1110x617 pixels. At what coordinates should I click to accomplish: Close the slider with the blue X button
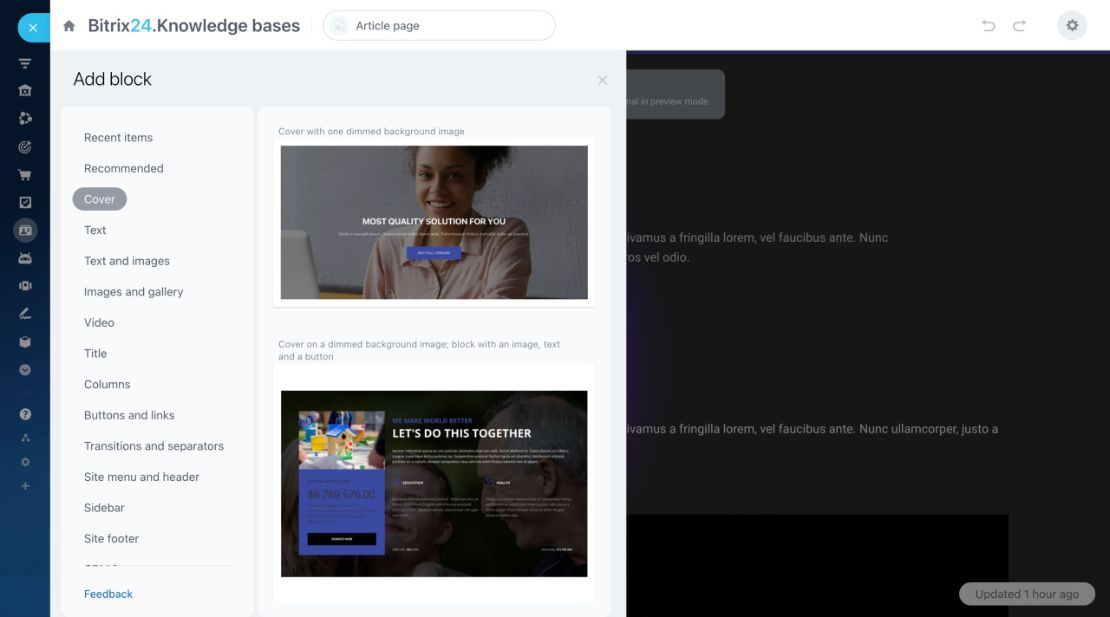pyautogui.click(x=33, y=28)
